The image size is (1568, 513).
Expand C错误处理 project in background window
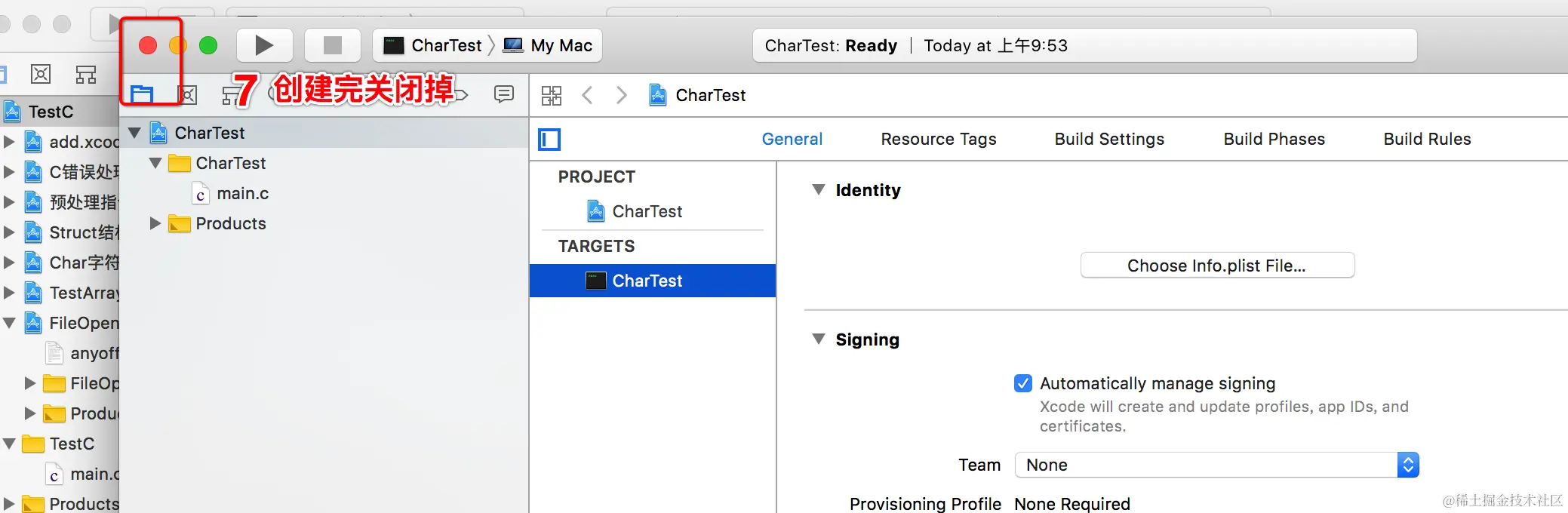click(8, 172)
